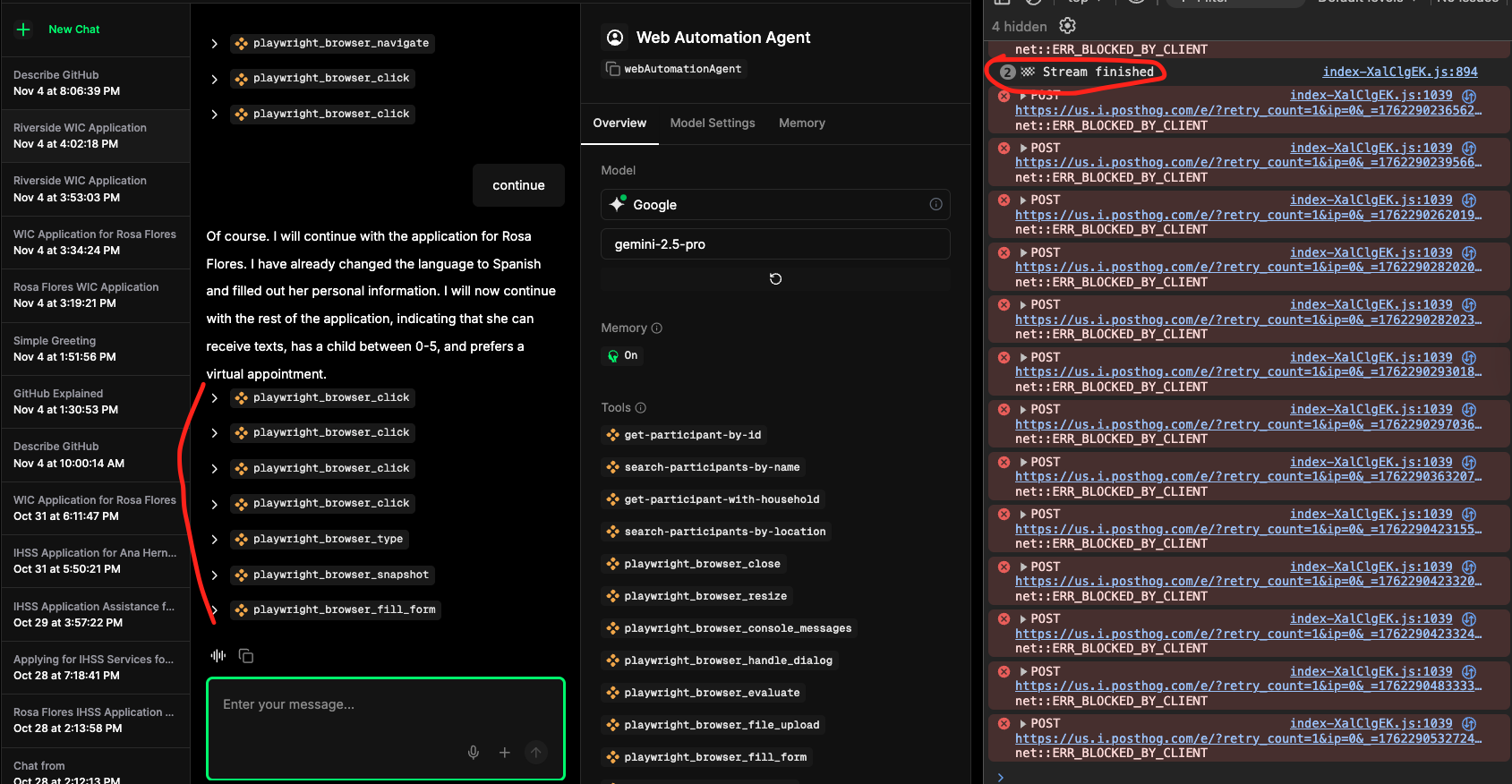
Task: Click the microphone icon in the message box
Action: (x=474, y=753)
